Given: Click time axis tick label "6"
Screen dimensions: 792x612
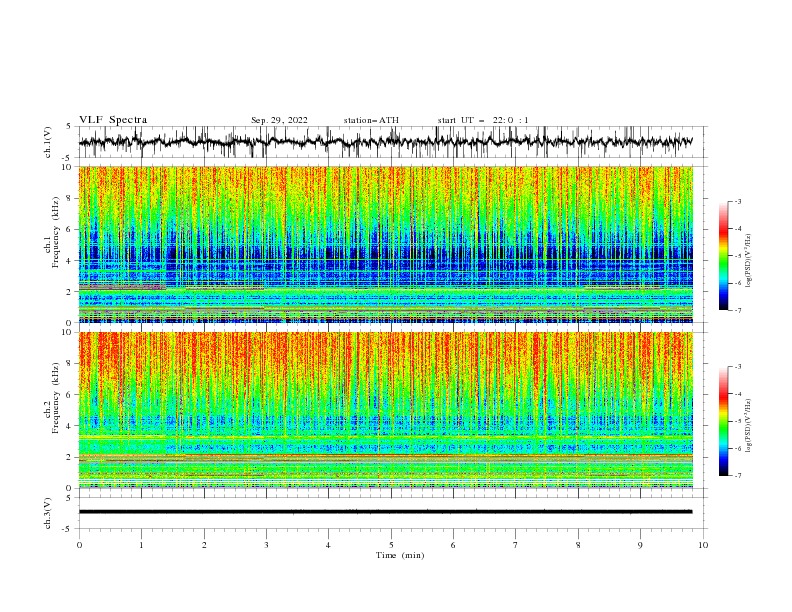Looking at the screenshot, I should 453,545.
